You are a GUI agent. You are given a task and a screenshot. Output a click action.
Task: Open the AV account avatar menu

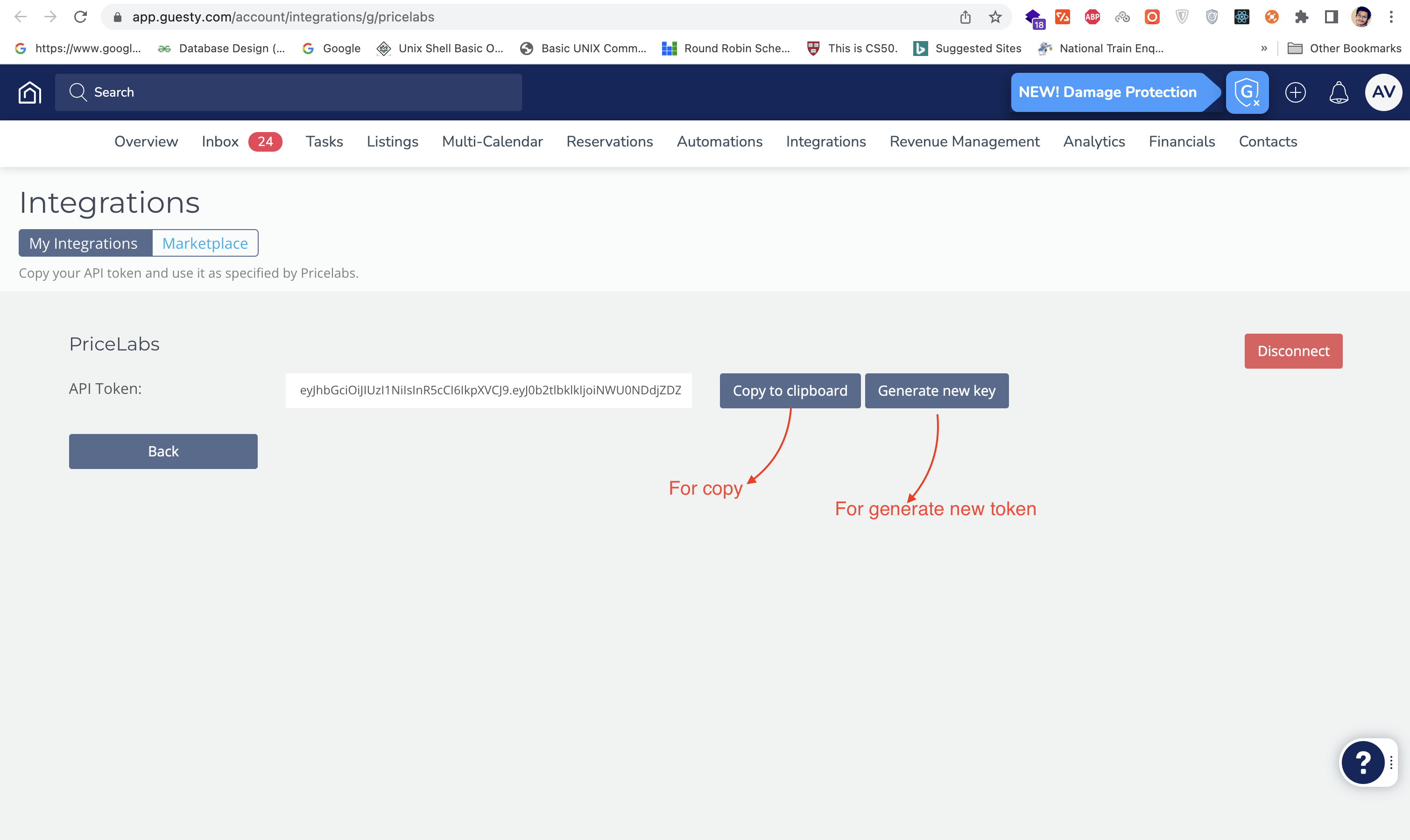[x=1383, y=92]
